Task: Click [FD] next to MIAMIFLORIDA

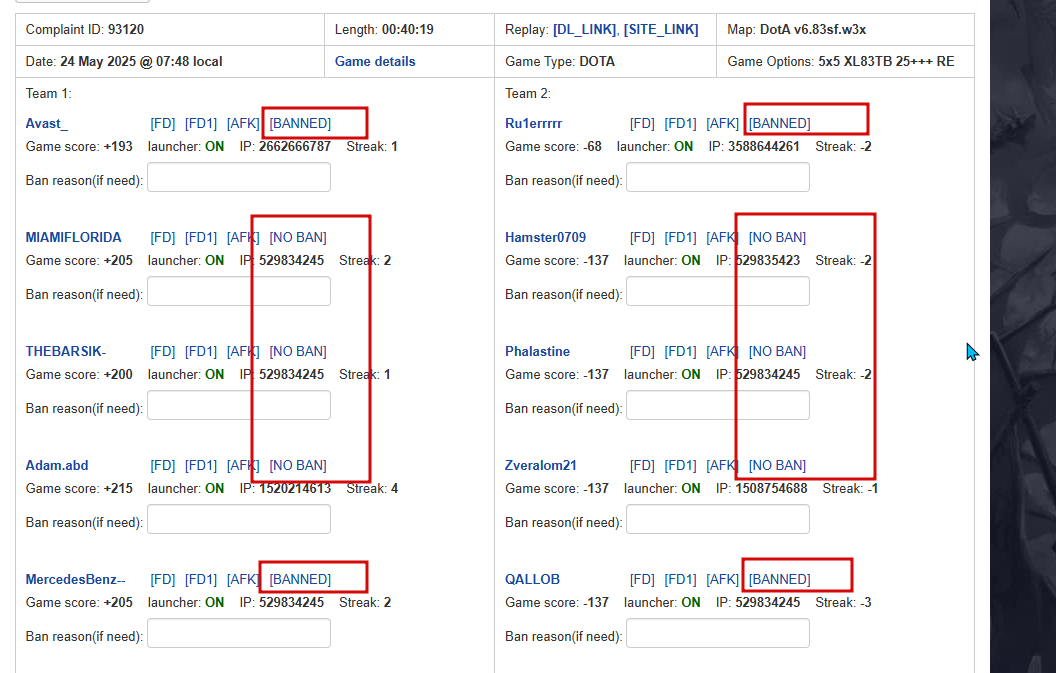Action: [x=163, y=237]
